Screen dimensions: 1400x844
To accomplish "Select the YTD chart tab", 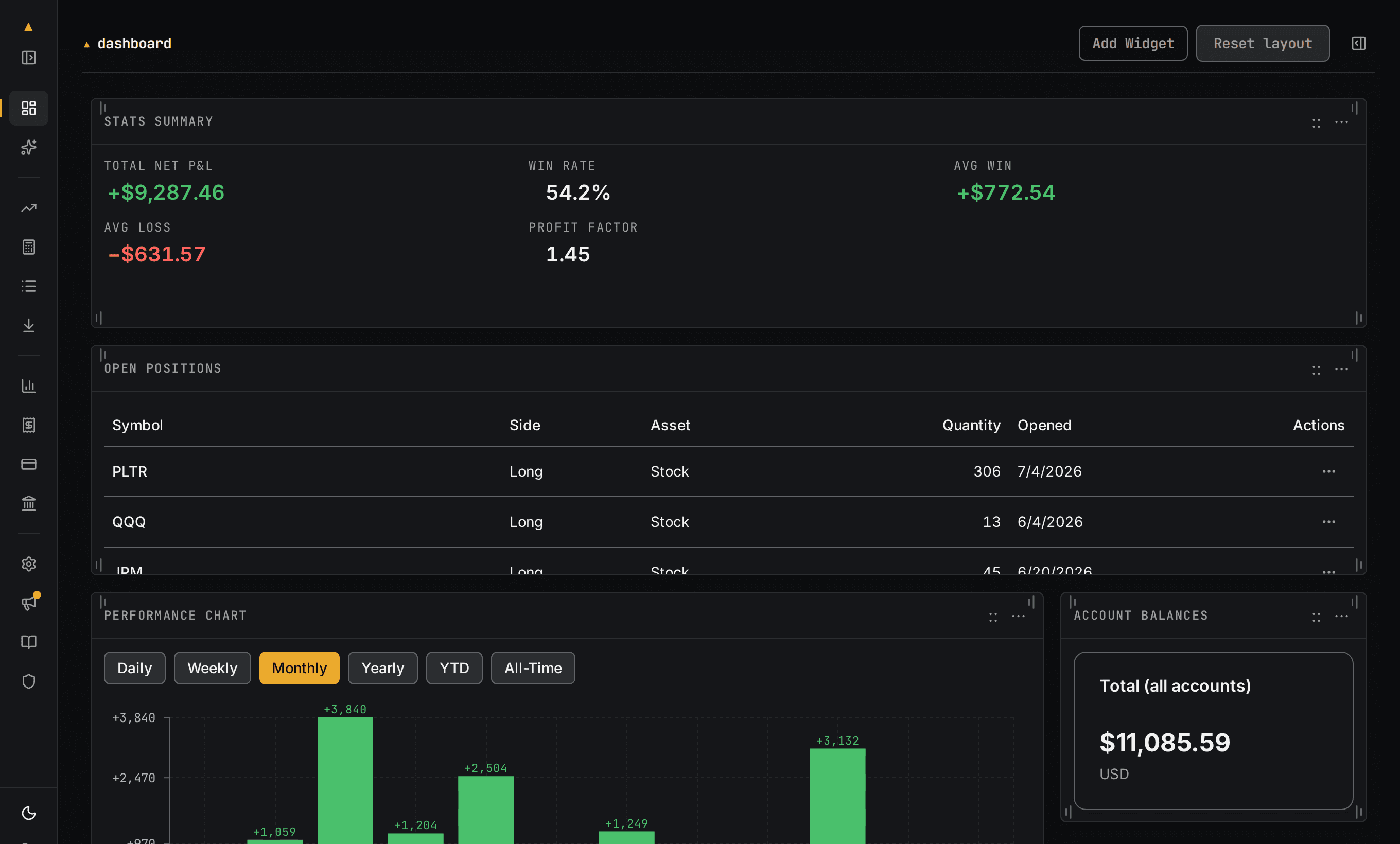I will click(x=454, y=668).
